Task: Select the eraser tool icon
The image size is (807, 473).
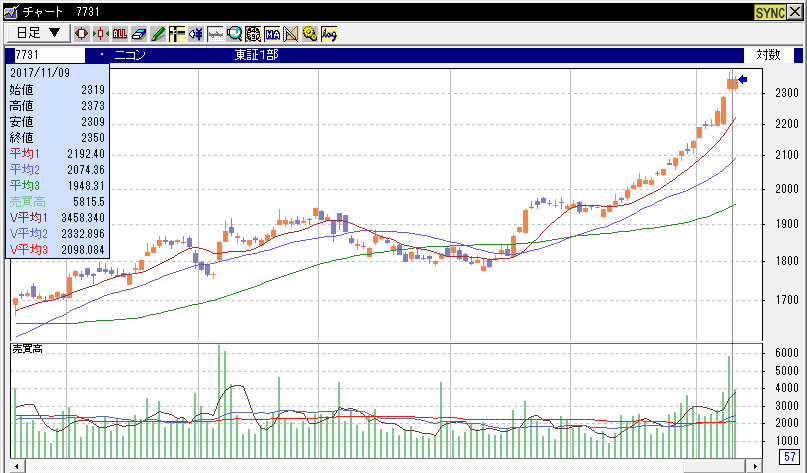Action: pos(139,33)
